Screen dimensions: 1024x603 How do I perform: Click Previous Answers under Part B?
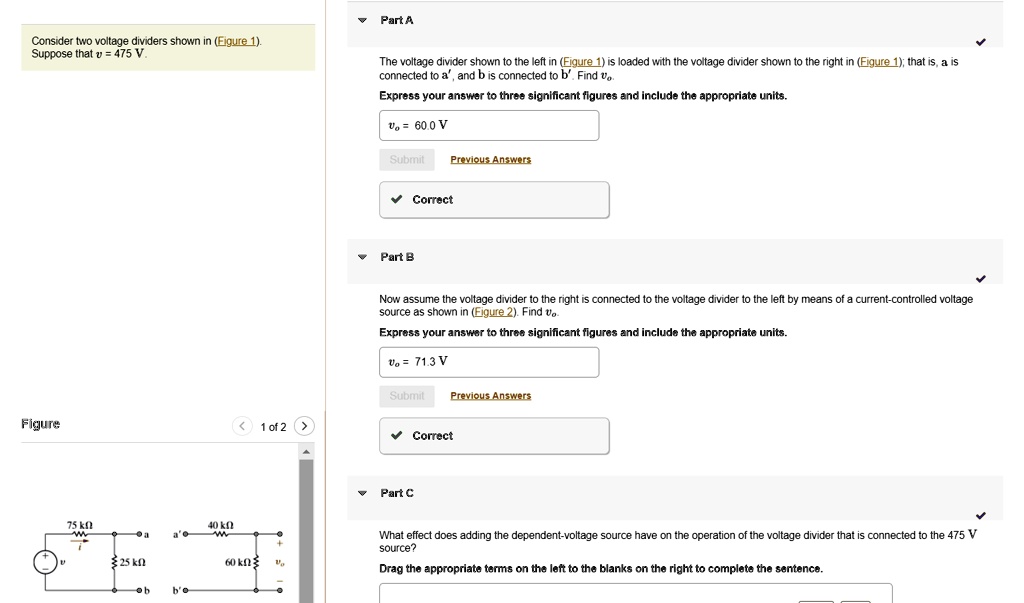tap(490, 395)
